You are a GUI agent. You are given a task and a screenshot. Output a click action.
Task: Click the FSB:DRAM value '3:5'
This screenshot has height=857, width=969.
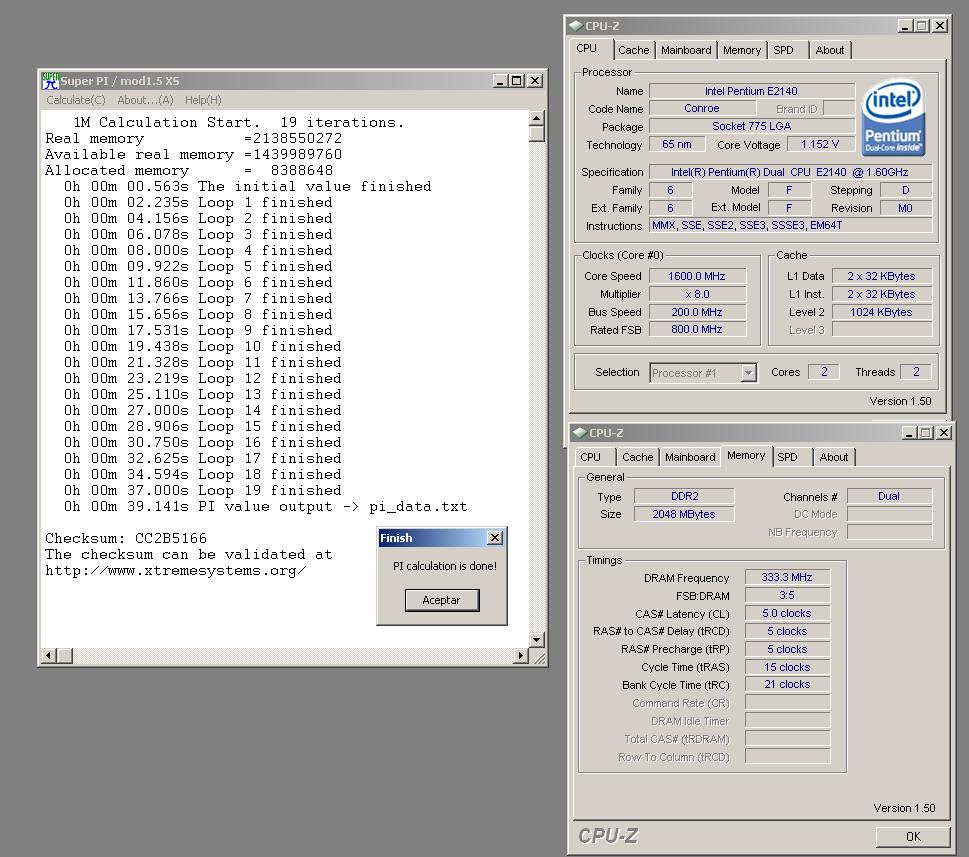[x=787, y=595]
